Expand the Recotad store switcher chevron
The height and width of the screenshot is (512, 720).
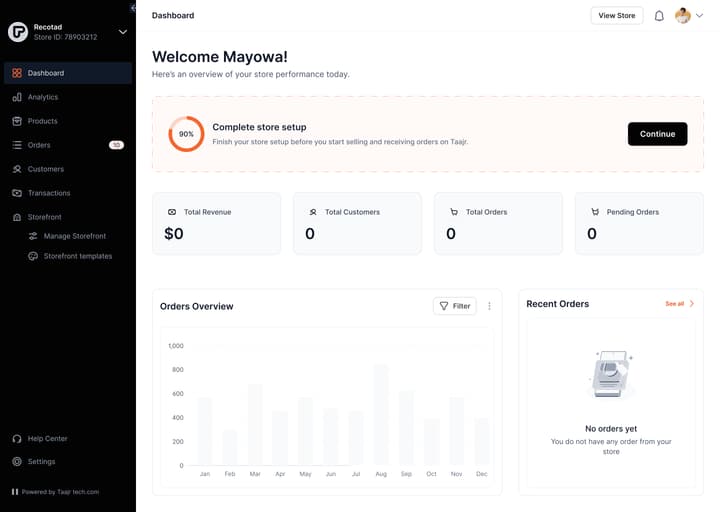[x=123, y=32]
